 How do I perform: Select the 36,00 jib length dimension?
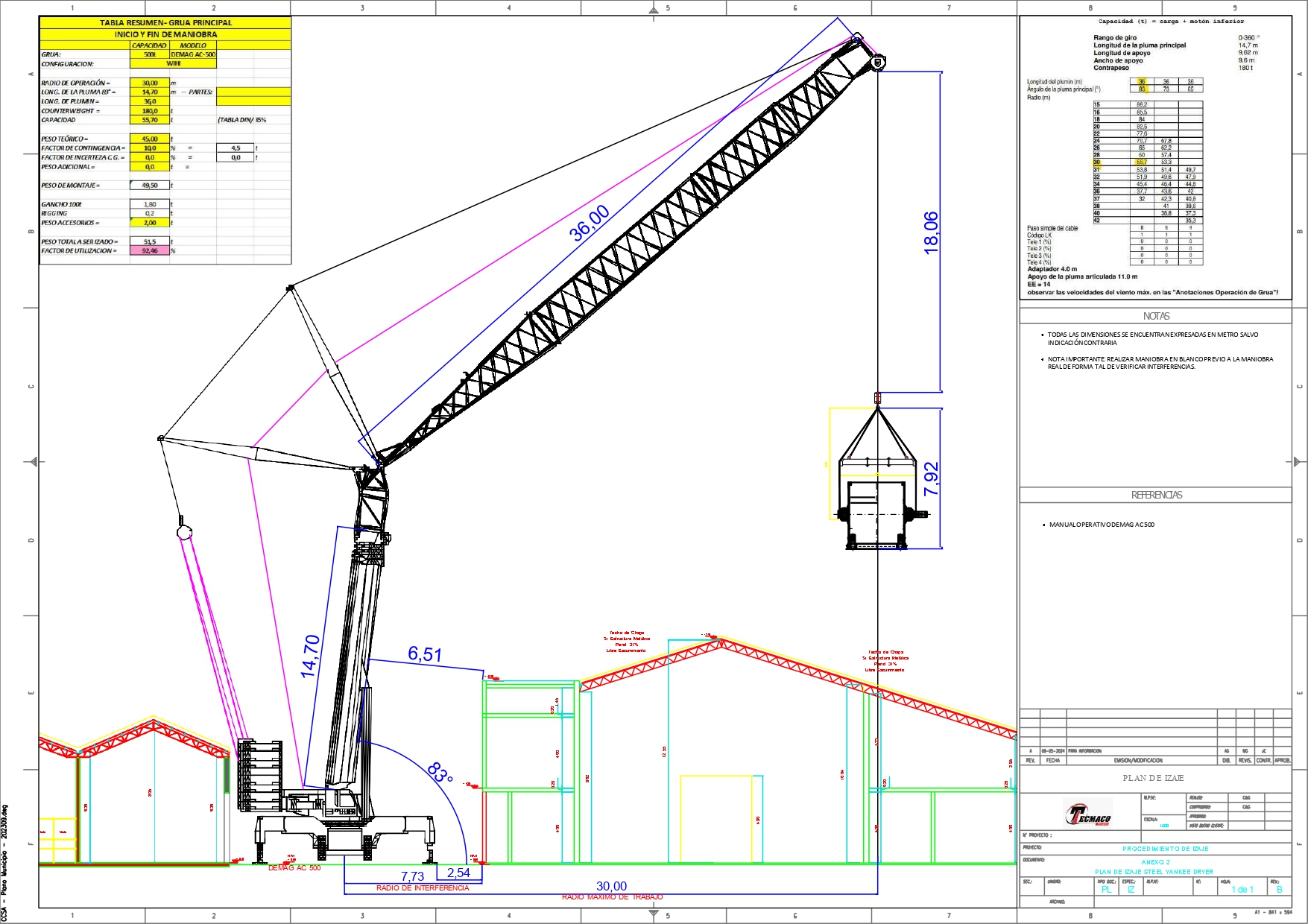590,223
